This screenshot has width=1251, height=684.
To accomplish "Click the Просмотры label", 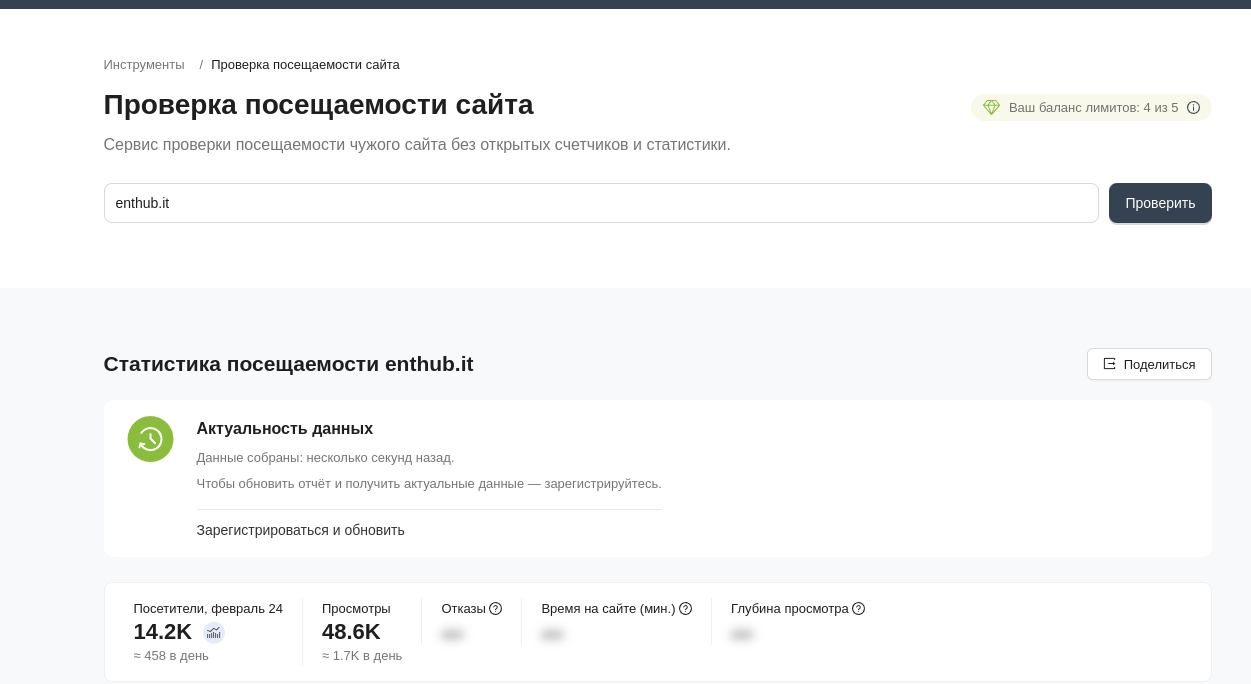I will [x=356, y=608].
